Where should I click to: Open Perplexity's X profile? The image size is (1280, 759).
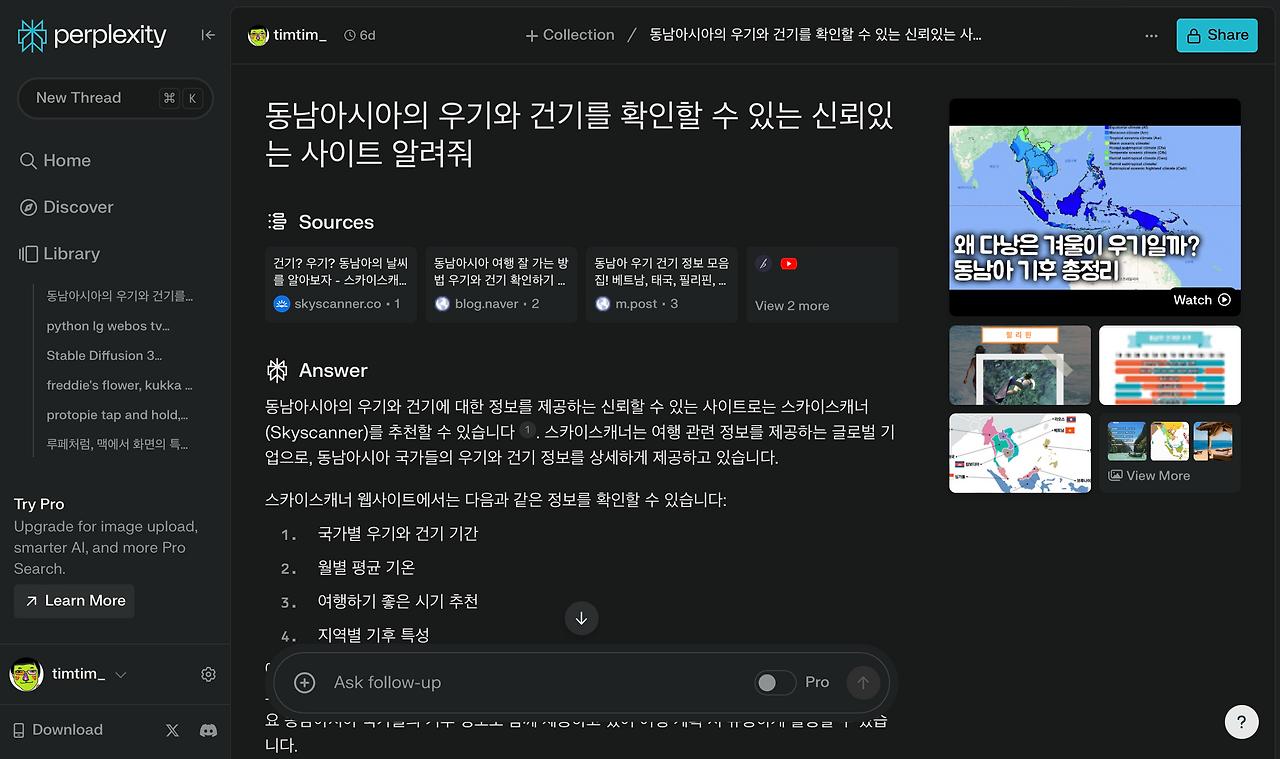[172, 730]
